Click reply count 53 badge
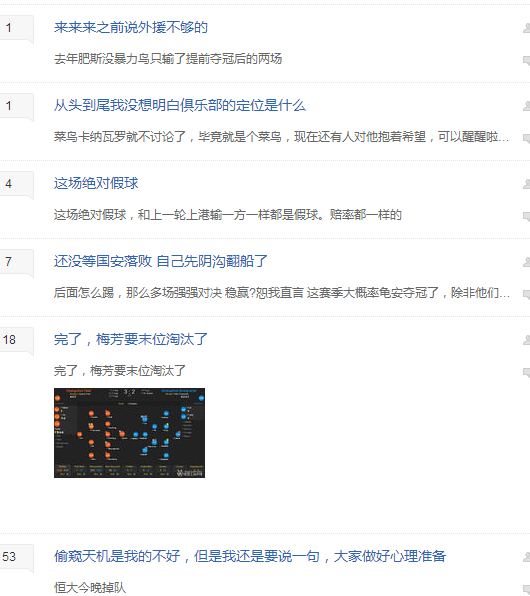 15,557
